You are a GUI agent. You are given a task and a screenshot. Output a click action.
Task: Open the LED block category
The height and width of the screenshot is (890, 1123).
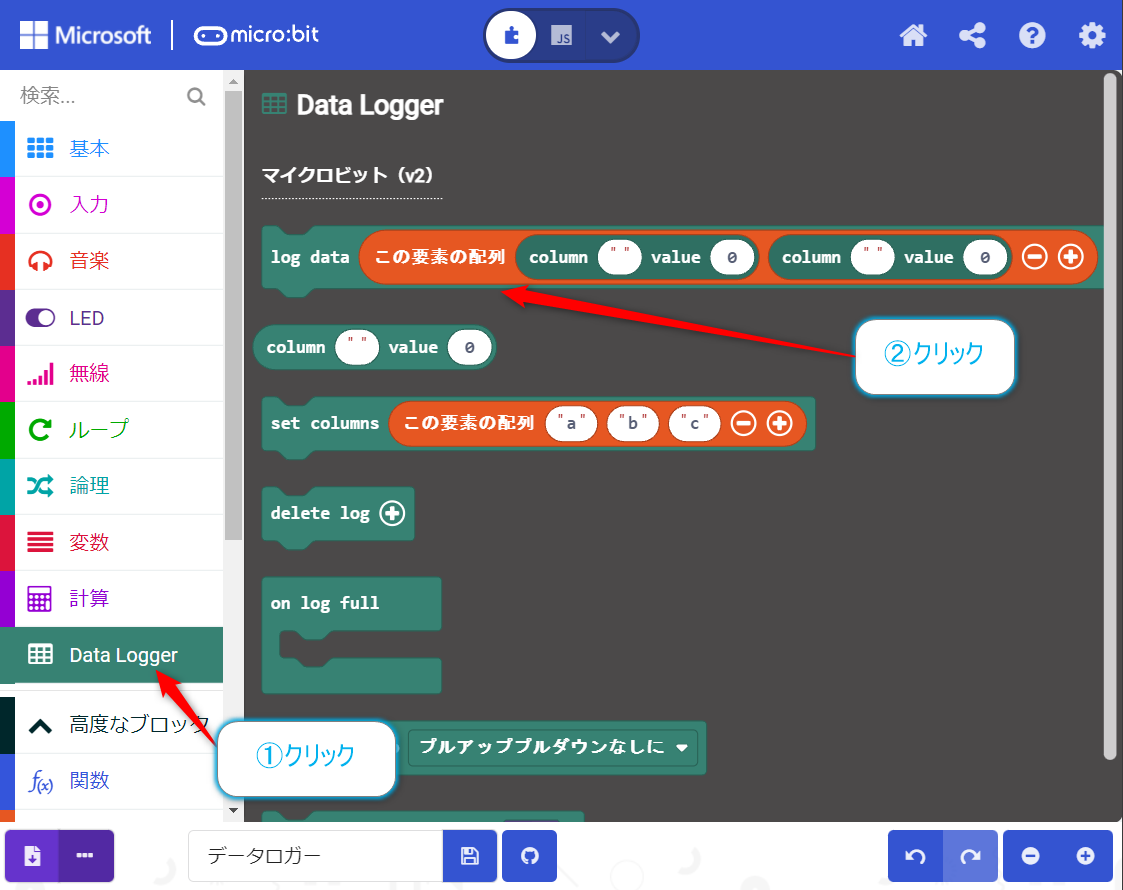(112, 317)
